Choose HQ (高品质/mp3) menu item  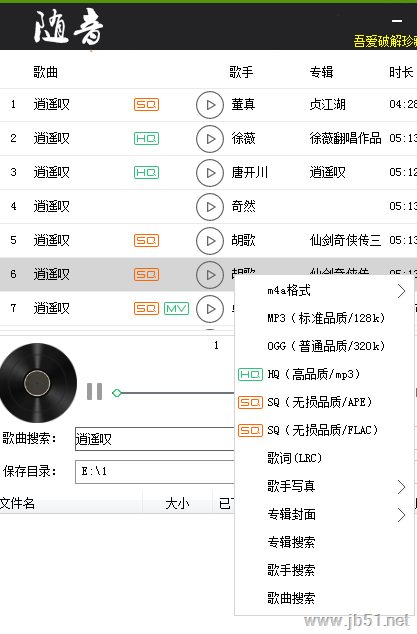(x=324, y=374)
